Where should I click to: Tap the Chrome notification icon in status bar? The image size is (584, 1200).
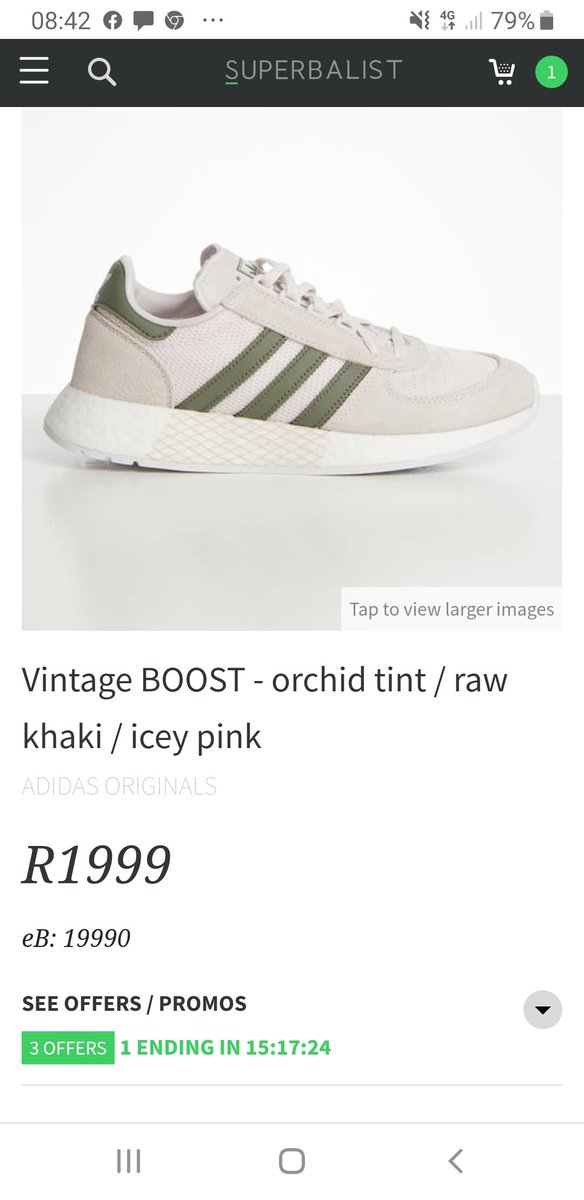tap(174, 20)
